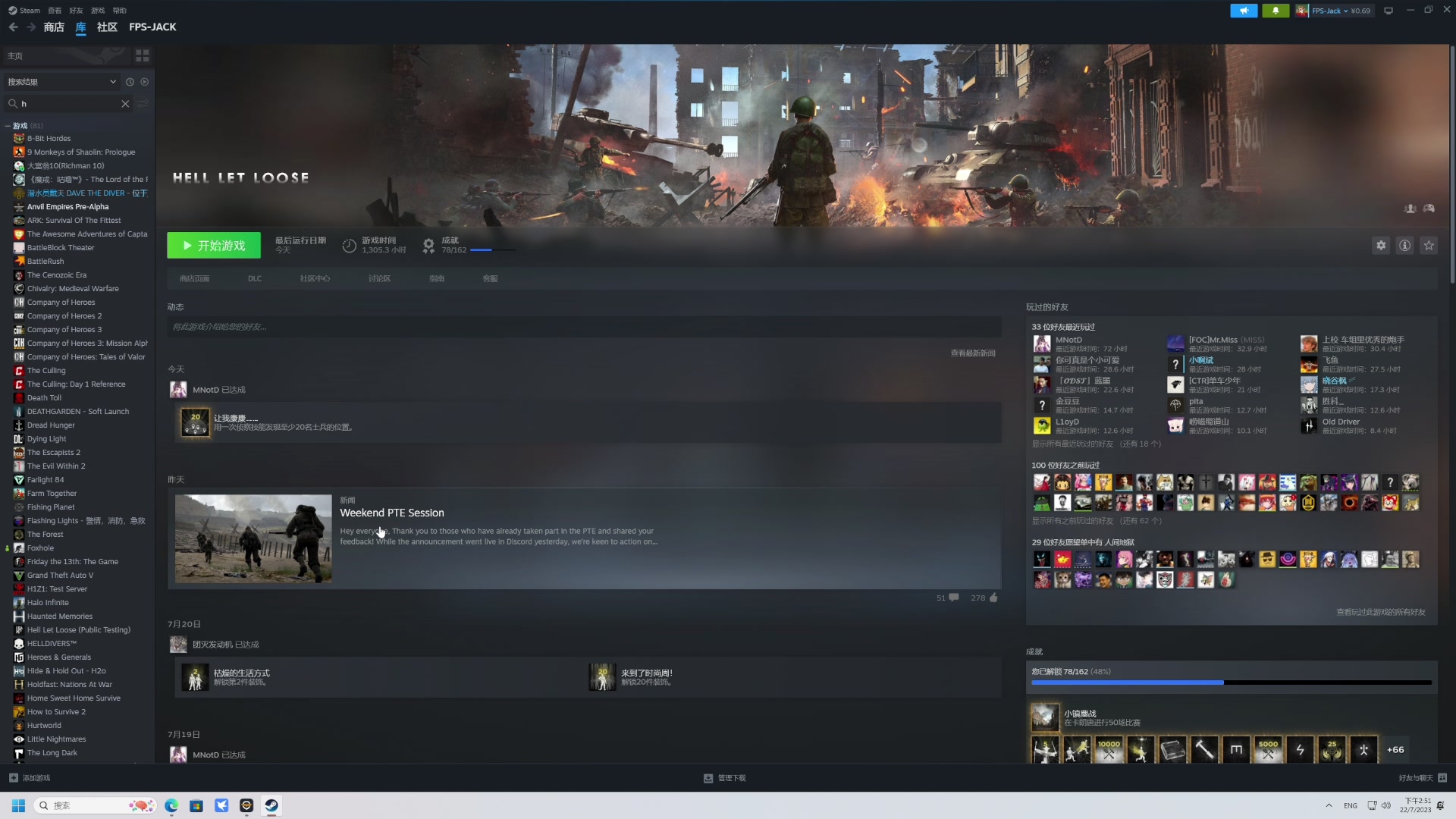Image resolution: width=1456 pixels, height=819 pixels.
Task: Open the 游戏 games menu
Action: pyautogui.click(x=98, y=11)
